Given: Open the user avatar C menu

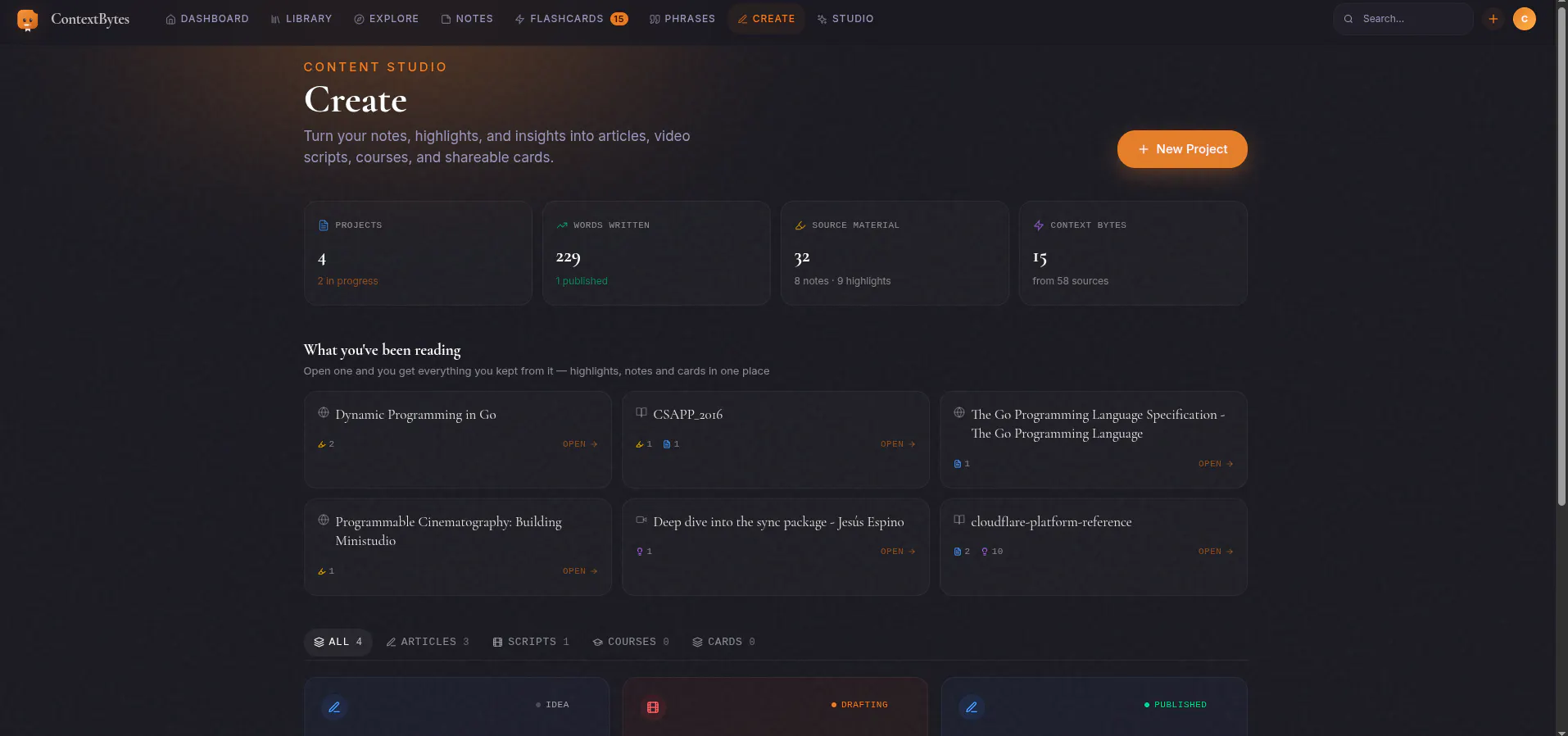Looking at the screenshot, I should tap(1525, 19).
